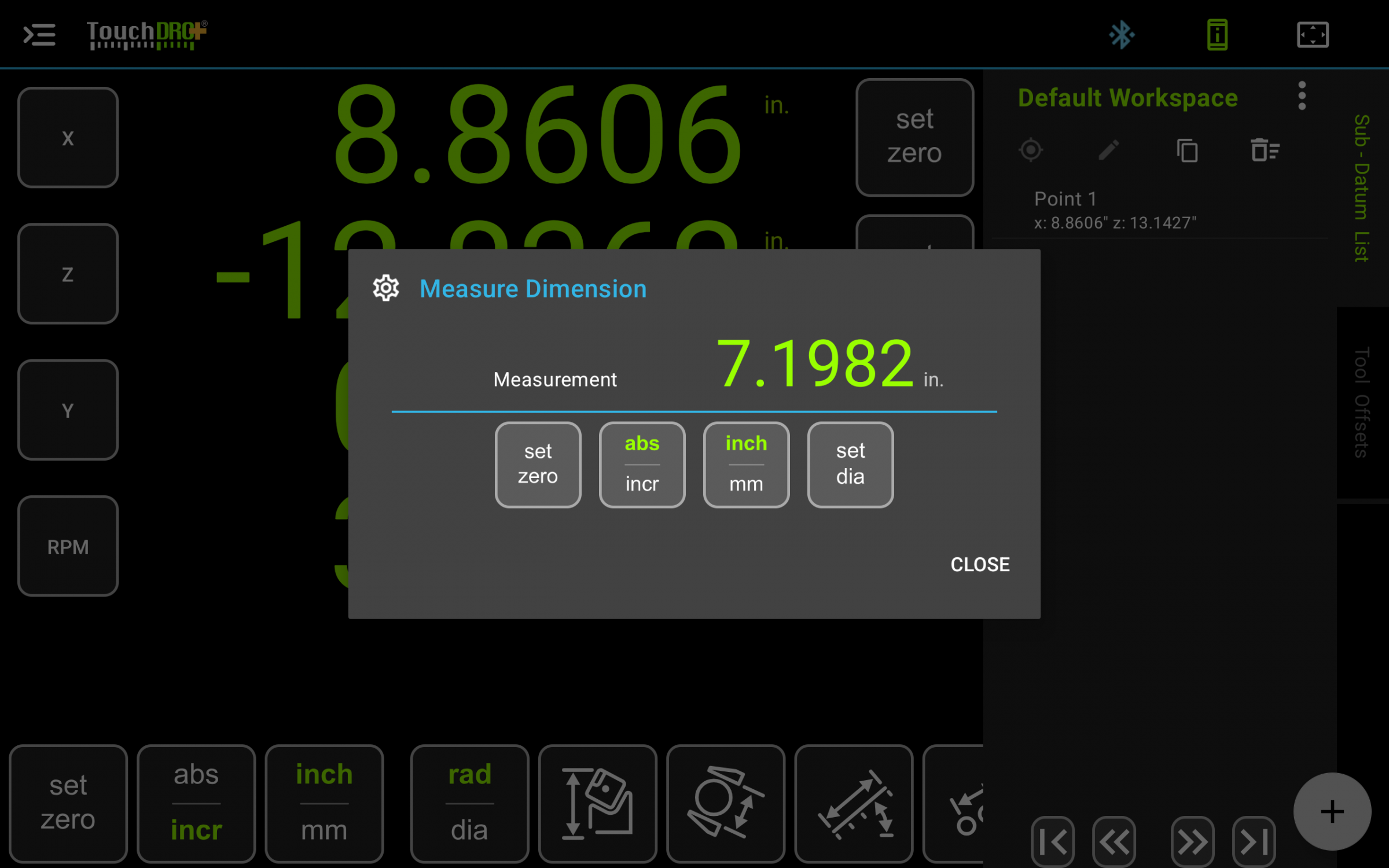Open the circle measurement tool icon

click(x=726, y=803)
